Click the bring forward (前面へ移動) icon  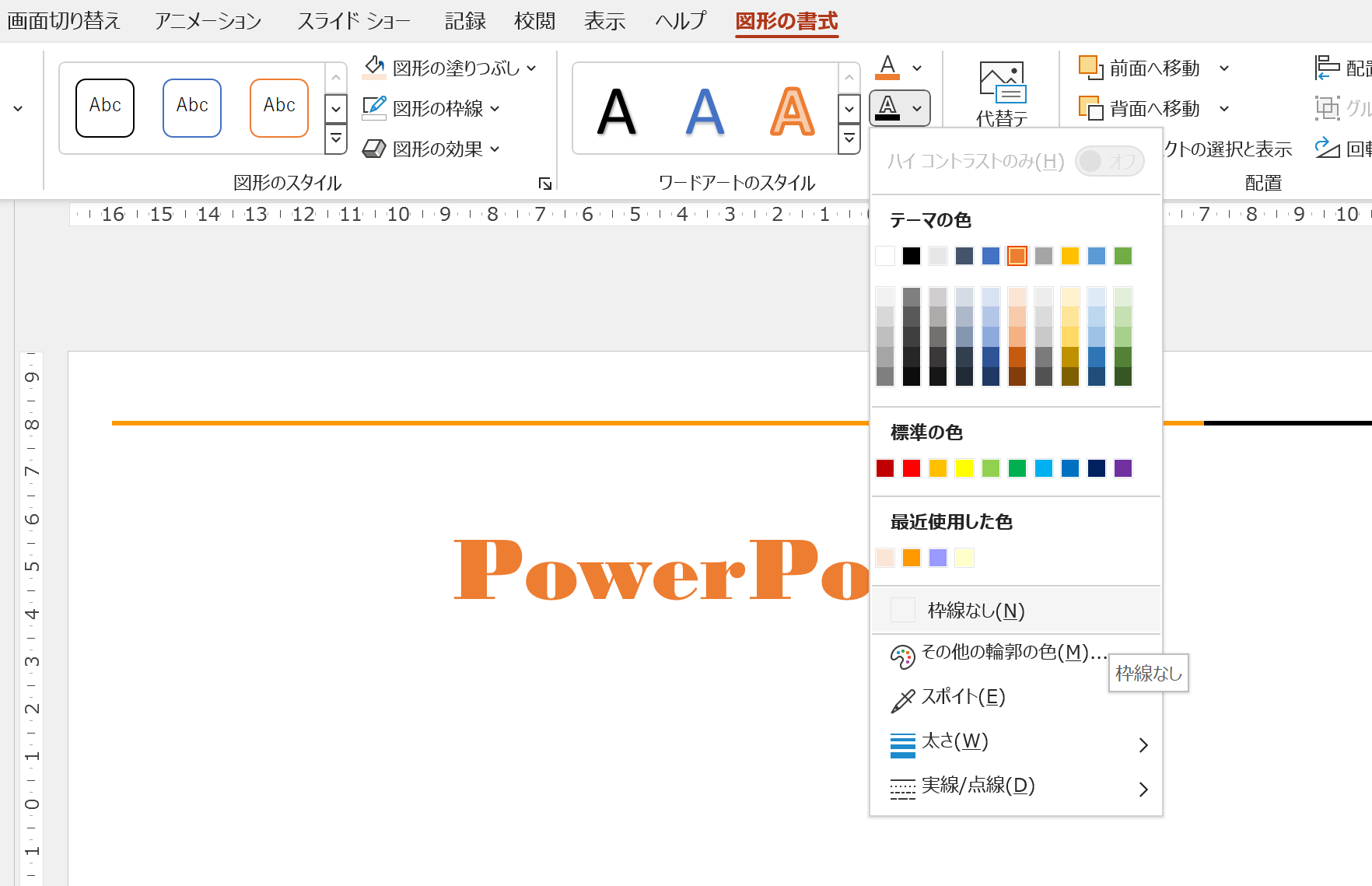click(x=1090, y=68)
